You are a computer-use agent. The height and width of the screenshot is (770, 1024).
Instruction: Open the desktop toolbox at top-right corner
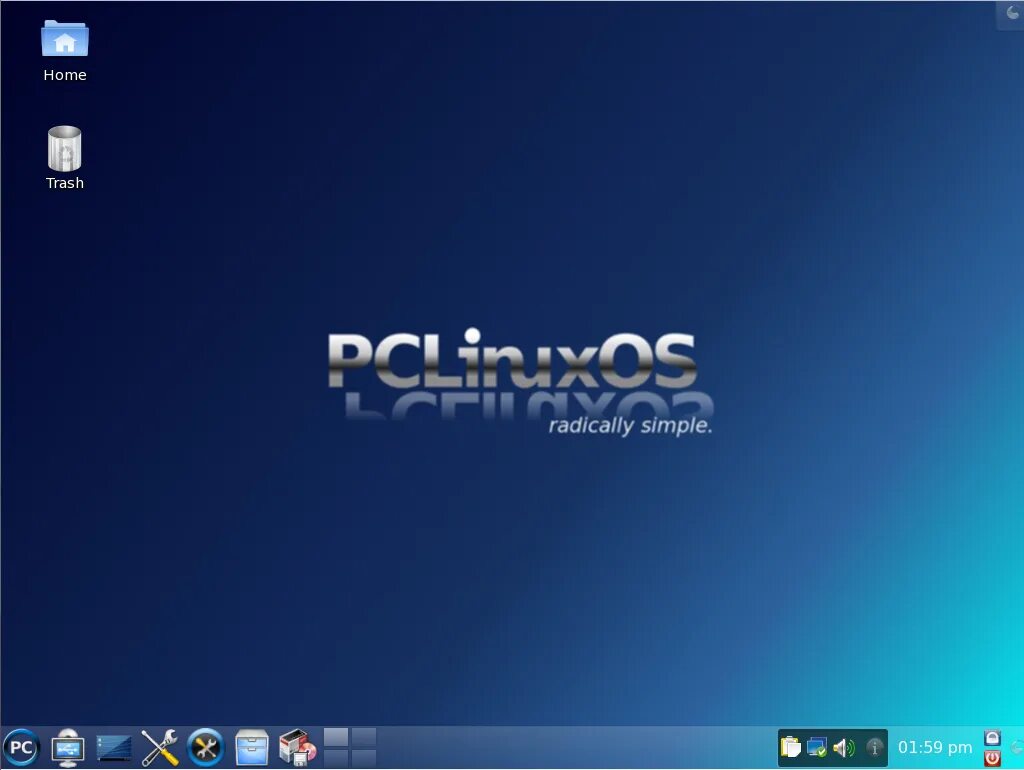[x=1011, y=14]
